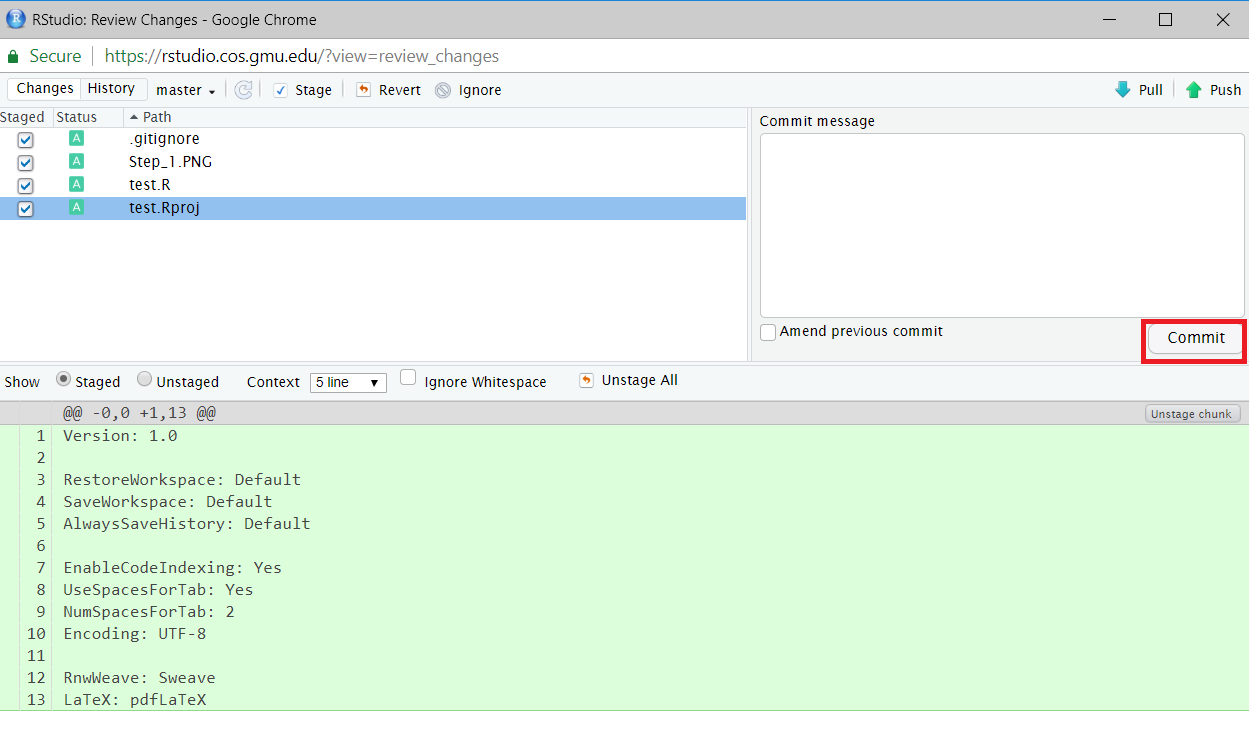Click the added status icon for Step_1.PNG
Screen dimensions: 1251x750
[x=76, y=162]
